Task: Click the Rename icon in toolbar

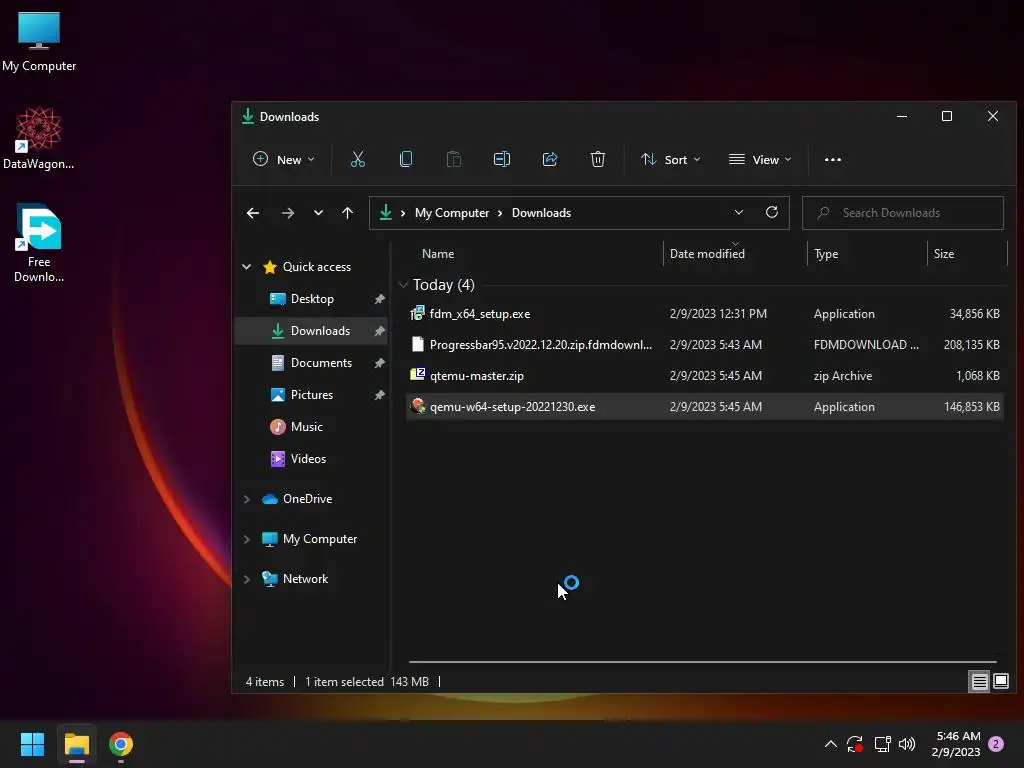Action: pos(502,159)
